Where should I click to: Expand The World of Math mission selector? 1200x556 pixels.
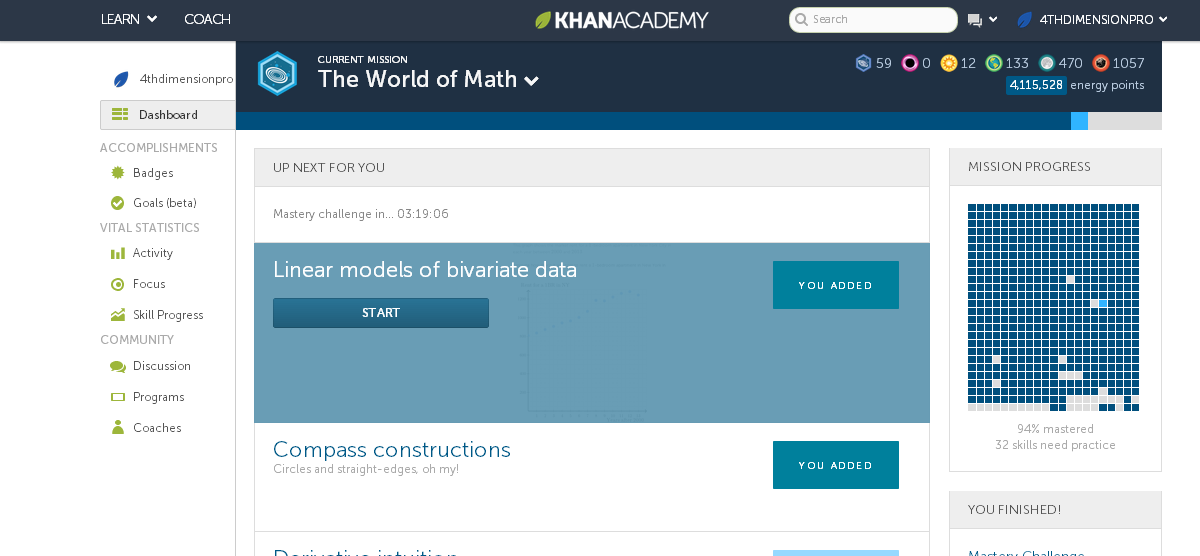[531, 81]
